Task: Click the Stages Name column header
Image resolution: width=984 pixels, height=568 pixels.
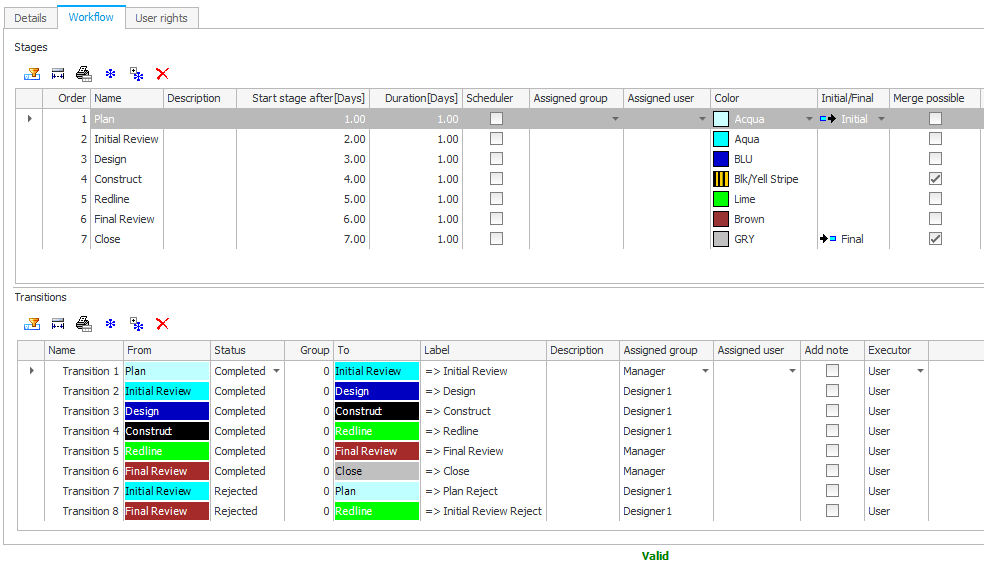Action: tap(127, 98)
